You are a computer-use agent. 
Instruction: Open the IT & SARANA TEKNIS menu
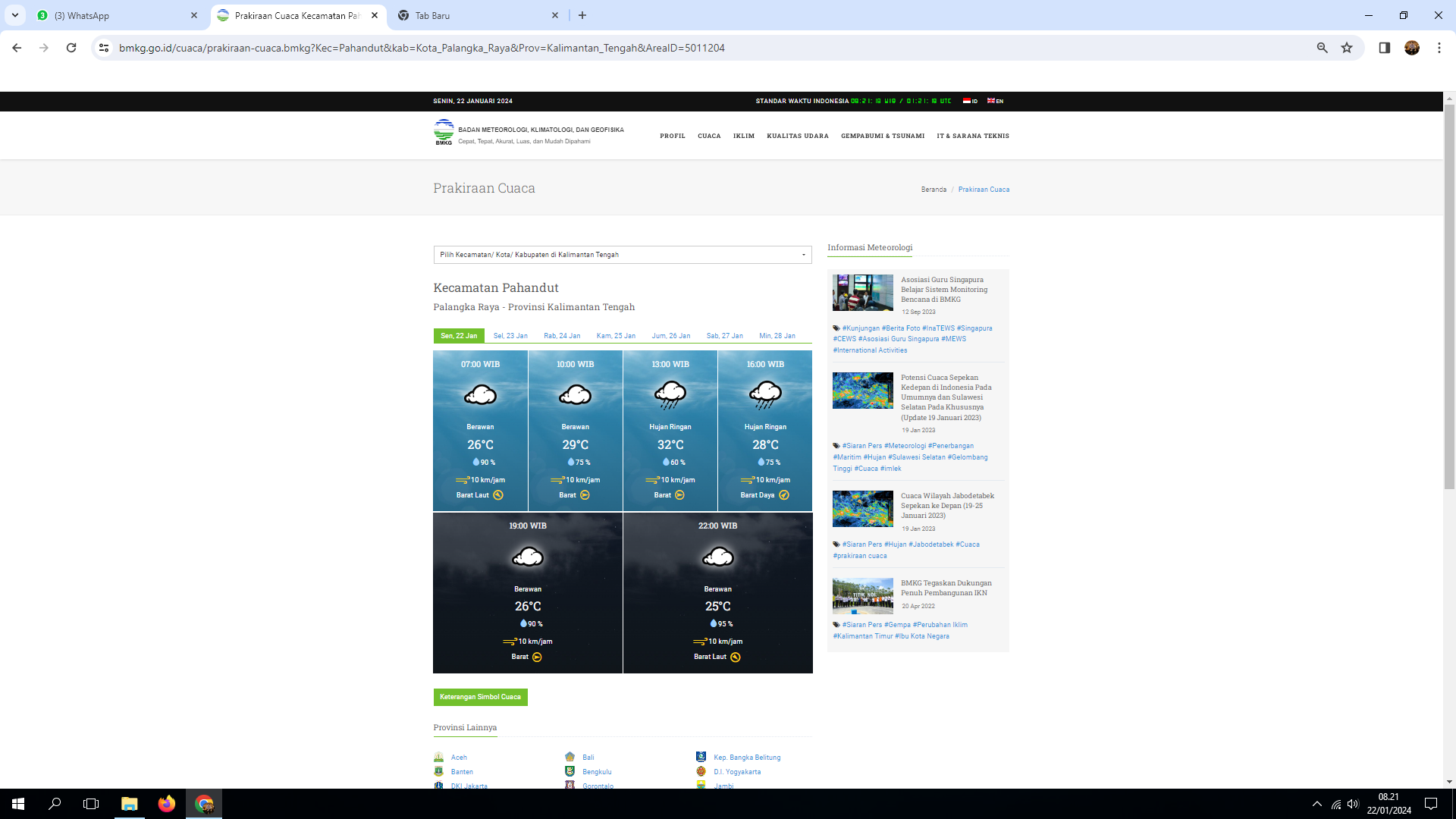click(973, 136)
